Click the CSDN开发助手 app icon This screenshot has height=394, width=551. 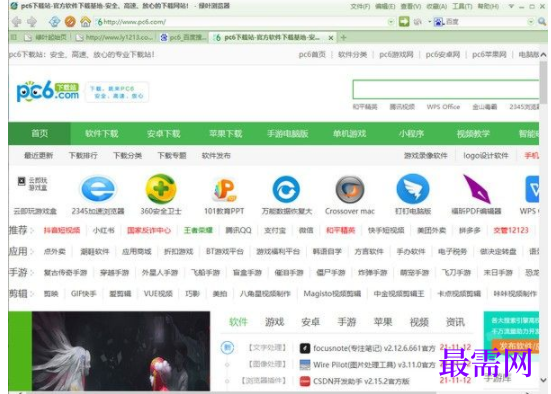(305, 381)
